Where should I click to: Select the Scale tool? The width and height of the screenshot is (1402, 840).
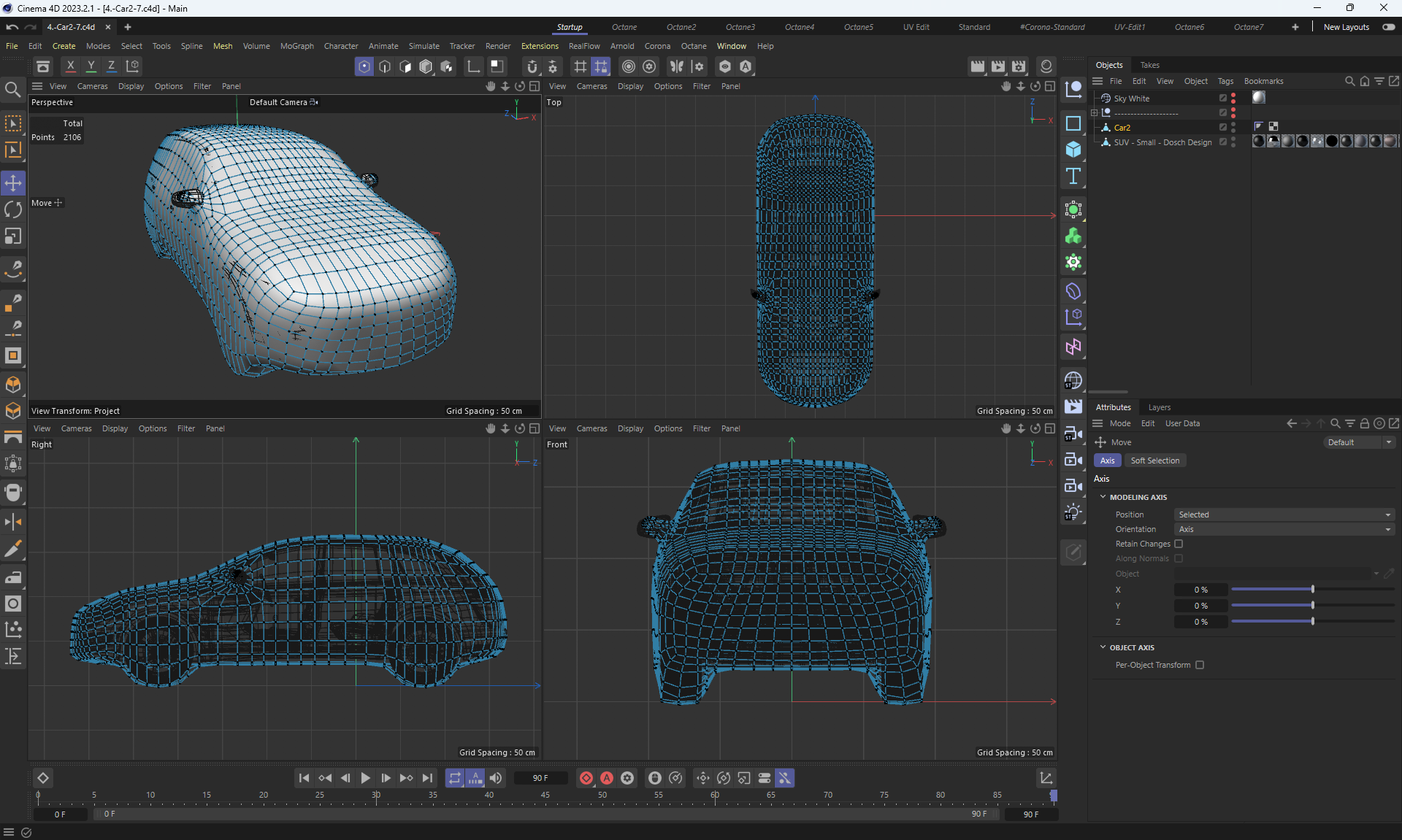pos(13,236)
